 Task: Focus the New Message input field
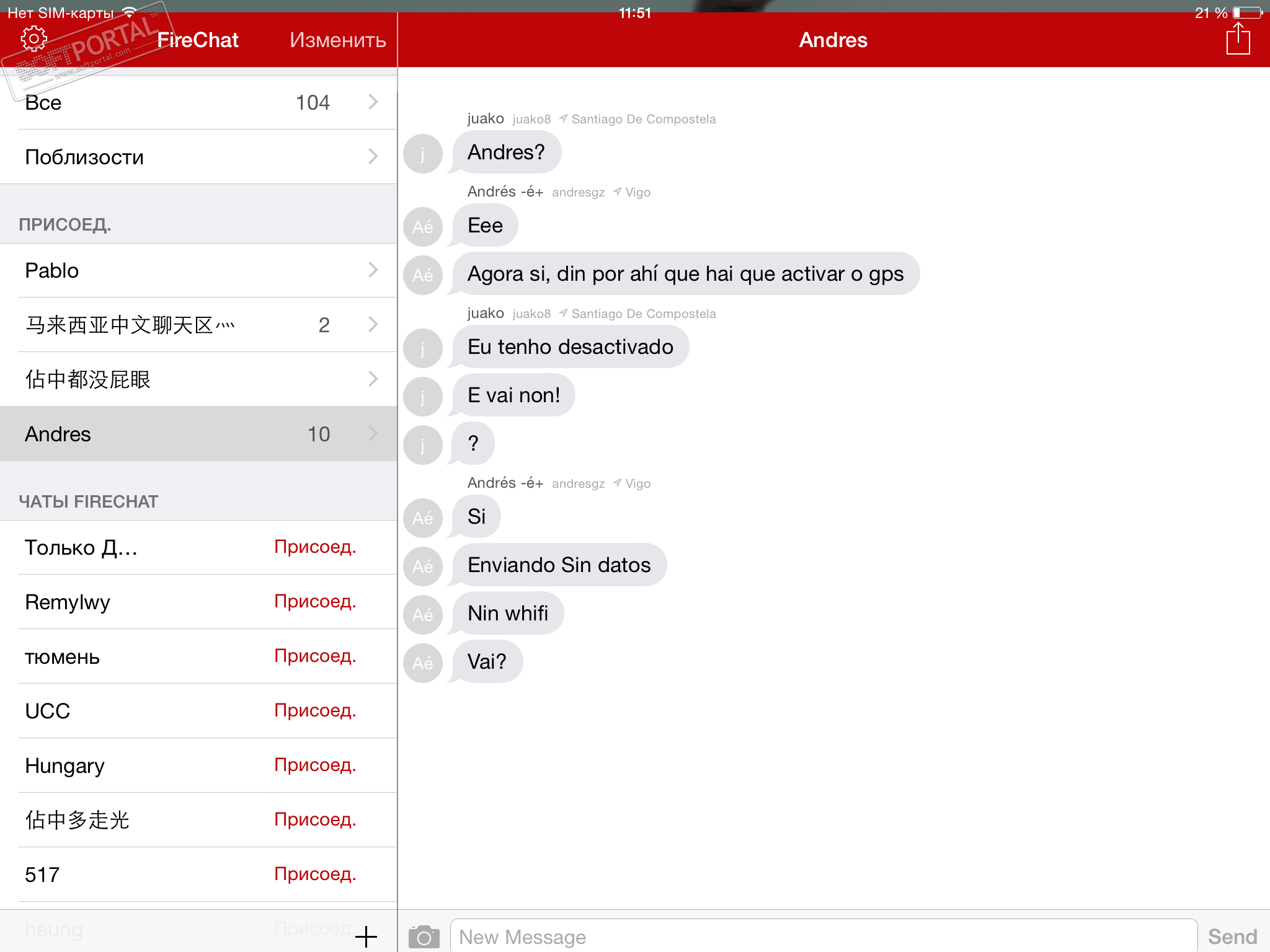823,937
